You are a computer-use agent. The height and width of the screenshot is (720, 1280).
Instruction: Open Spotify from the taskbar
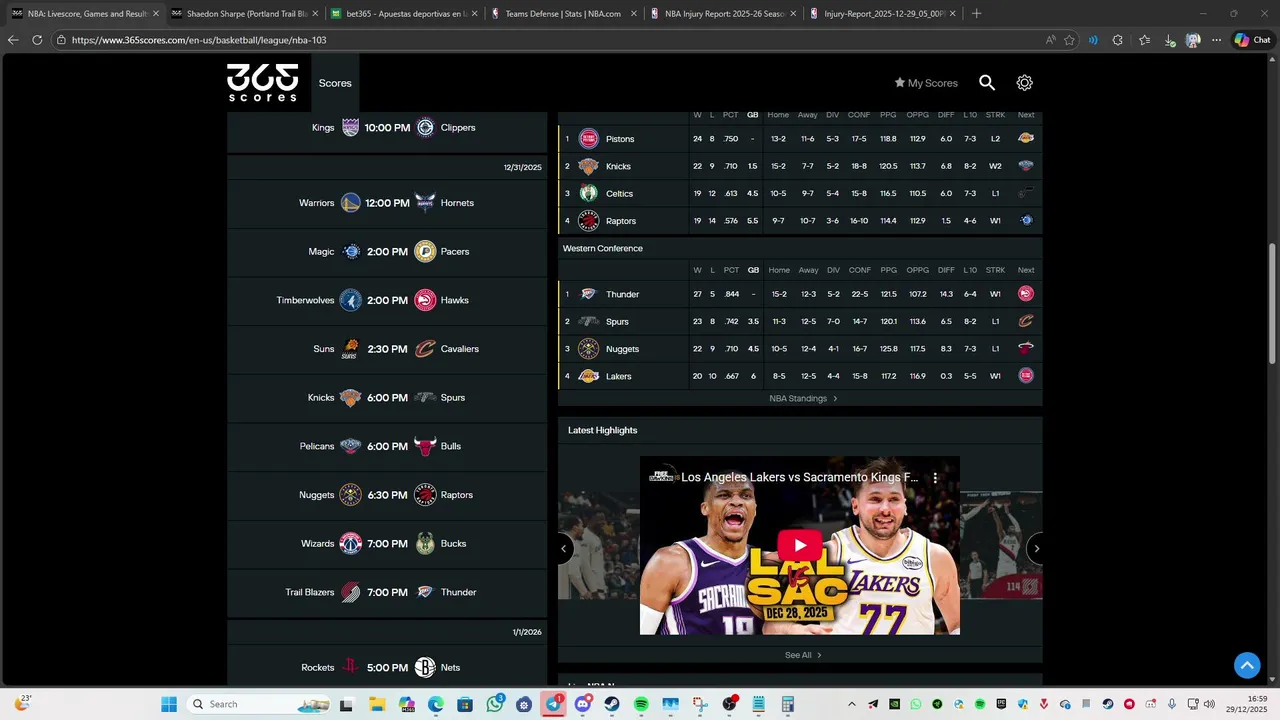click(x=641, y=704)
